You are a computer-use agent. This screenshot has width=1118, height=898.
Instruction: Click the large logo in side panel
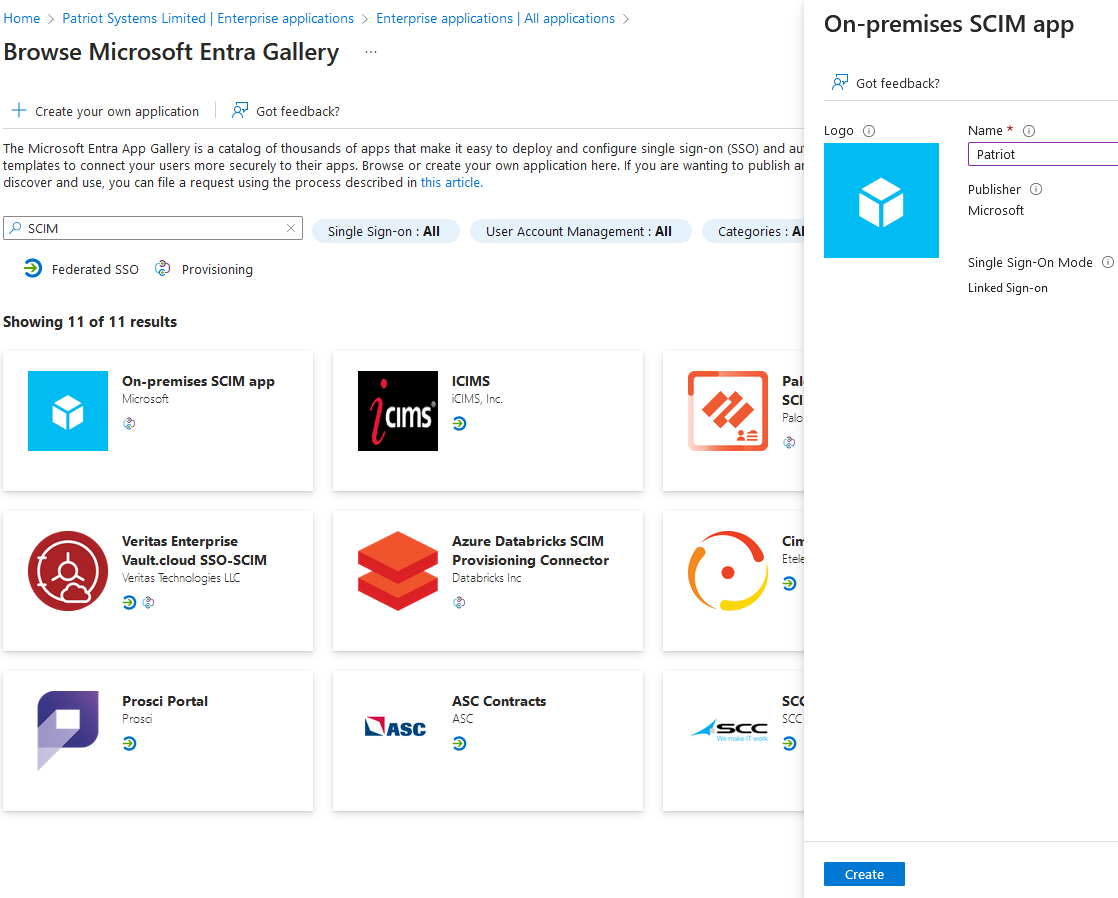(881, 200)
